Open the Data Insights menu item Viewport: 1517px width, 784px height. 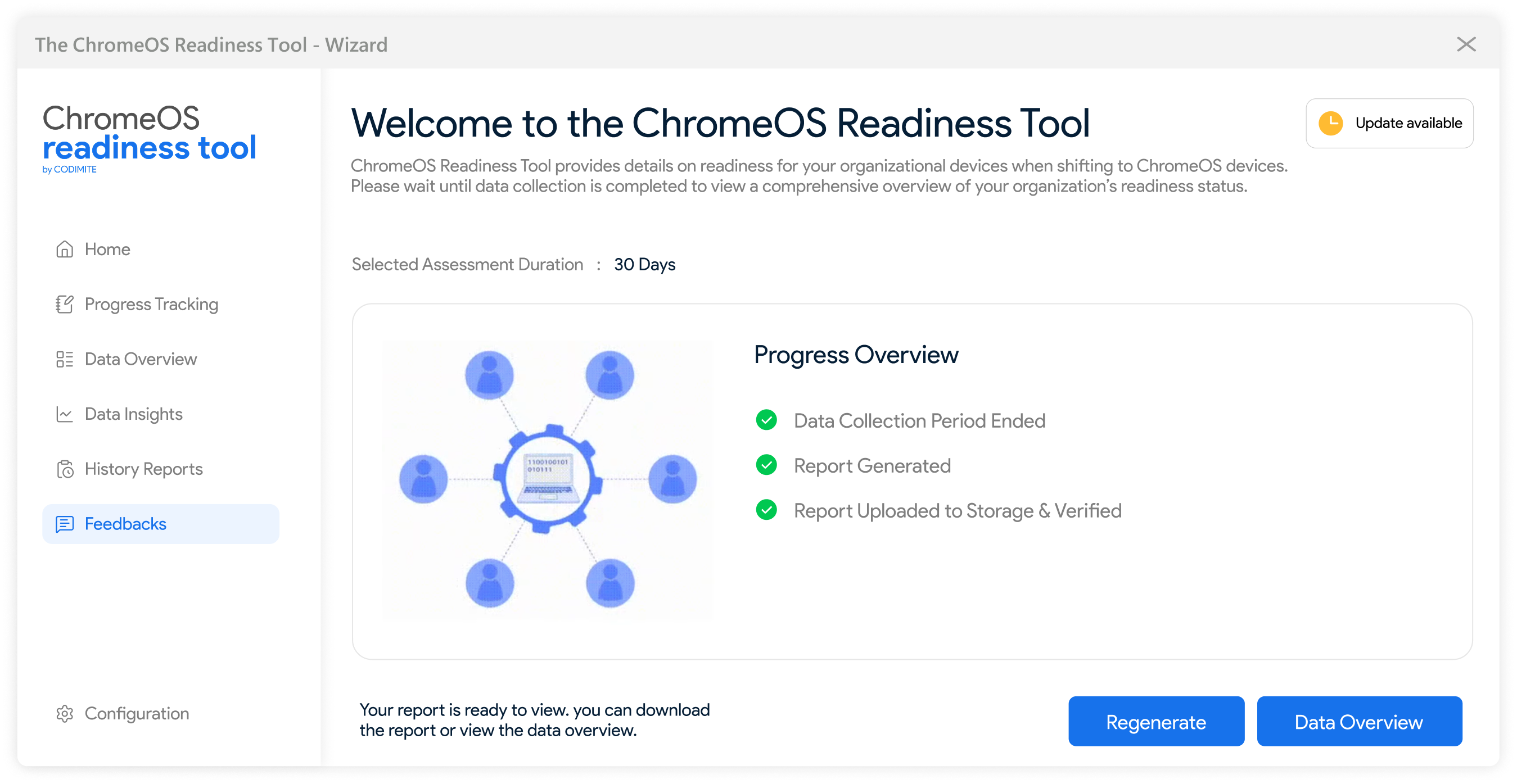point(134,414)
